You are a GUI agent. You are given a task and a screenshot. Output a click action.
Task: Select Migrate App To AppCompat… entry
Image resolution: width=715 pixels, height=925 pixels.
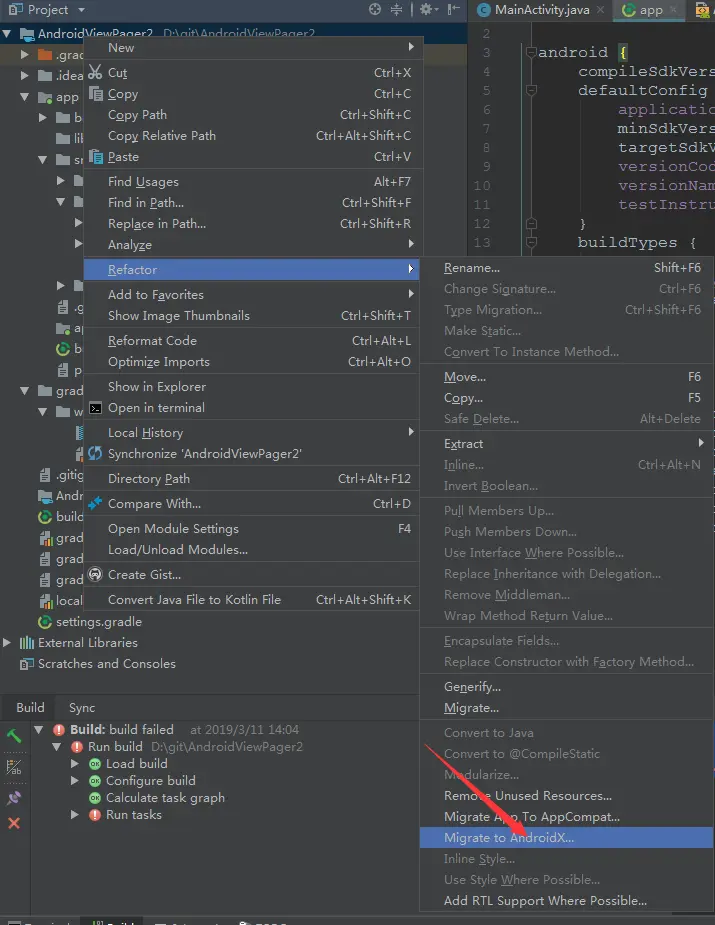[x=567, y=817]
